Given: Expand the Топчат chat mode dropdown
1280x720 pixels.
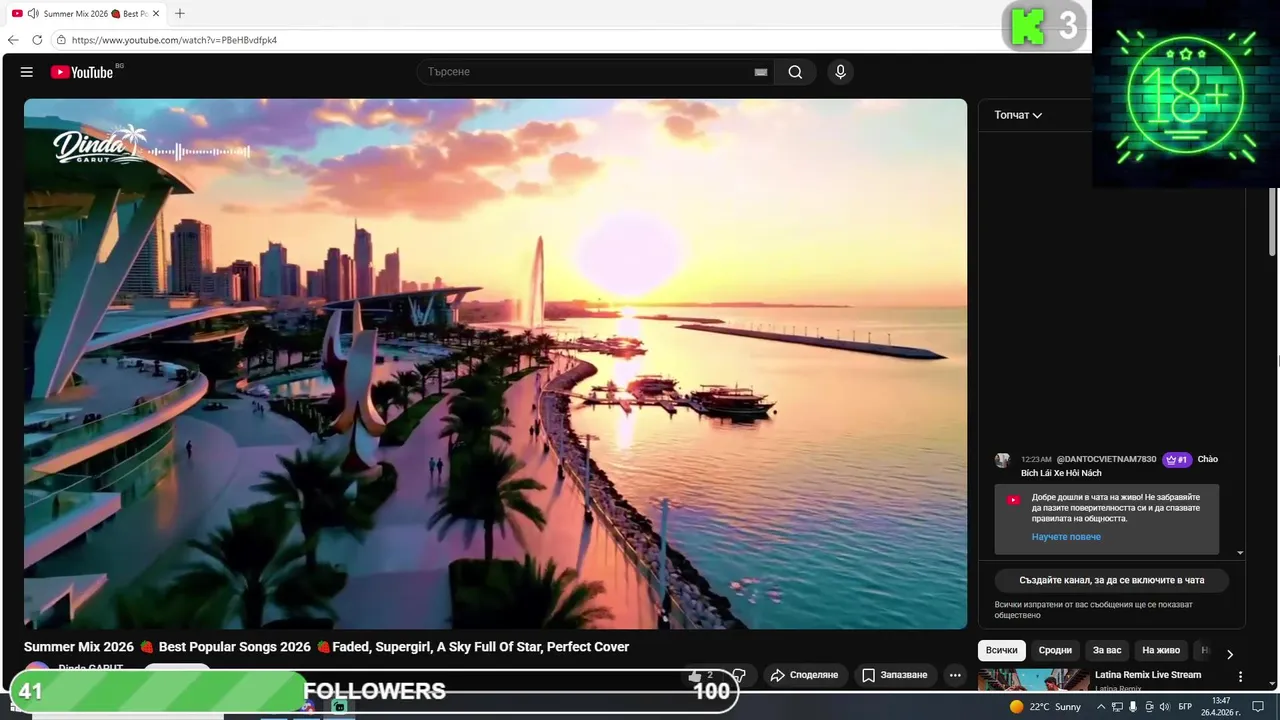Looking at the screenshot, I should point(1018,115).
